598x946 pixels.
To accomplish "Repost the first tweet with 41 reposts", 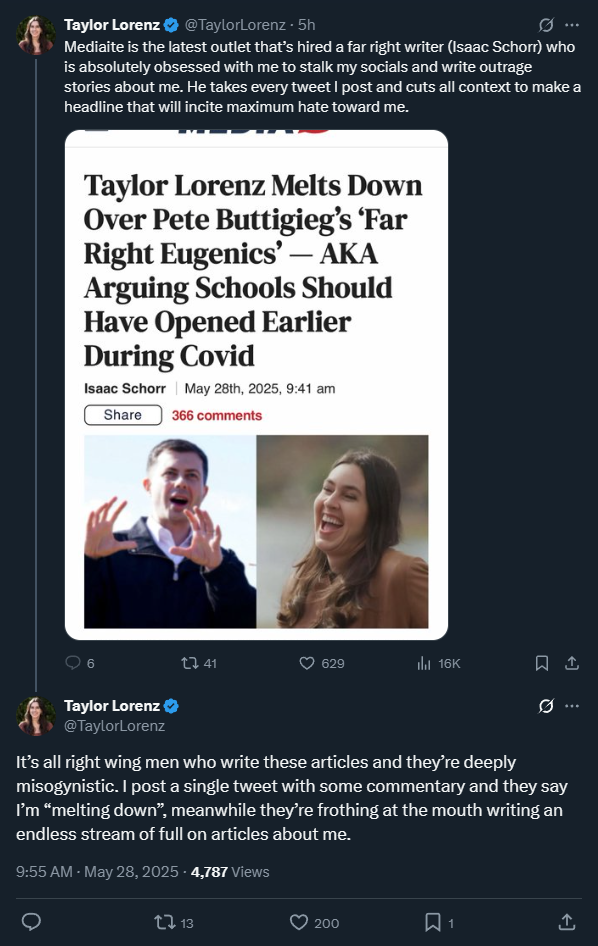I will pos(199,663).
